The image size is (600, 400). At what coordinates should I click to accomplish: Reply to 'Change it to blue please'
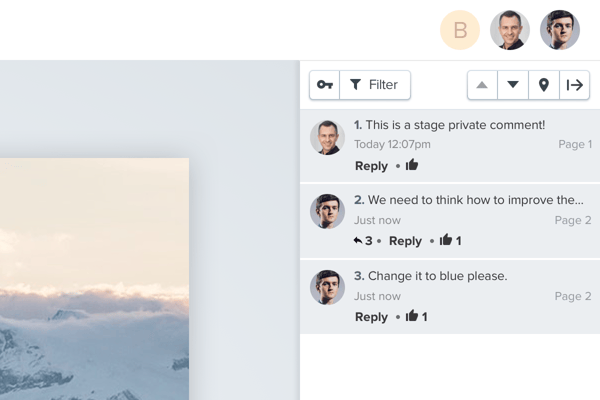pyautogui.click(x=371, y=317)
